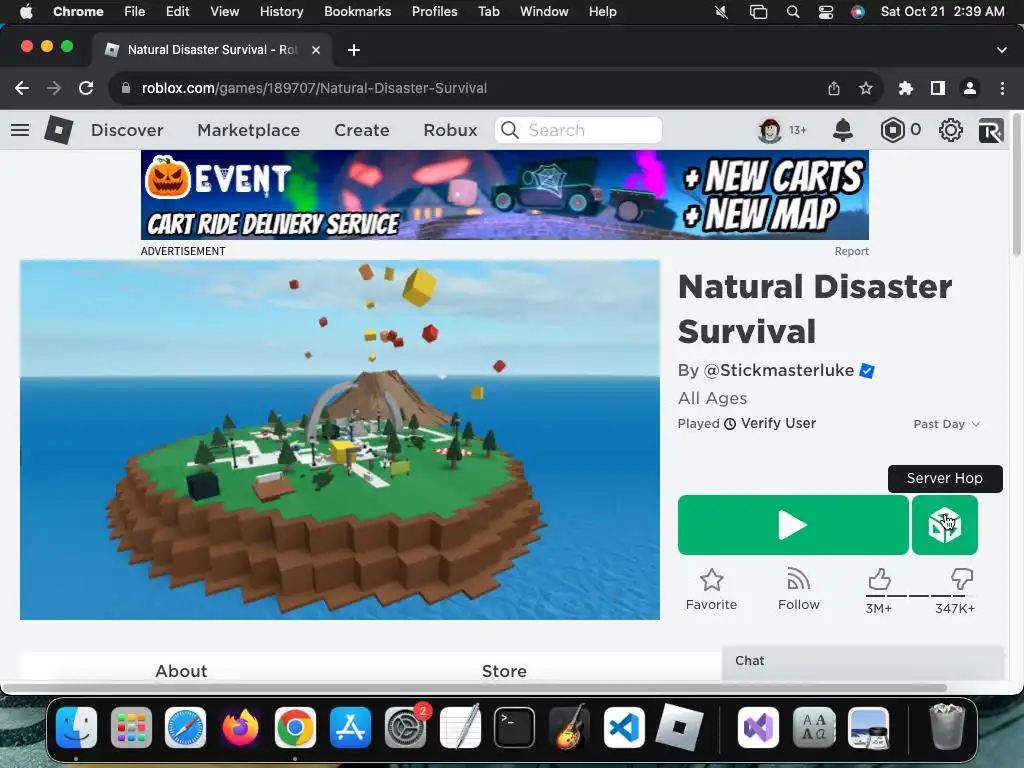
Task: Open a new Chrome tab
Action: pos(354,50)
